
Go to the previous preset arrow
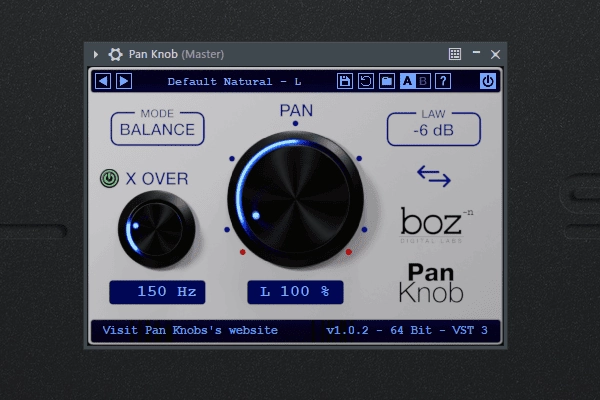click(103, 81)
